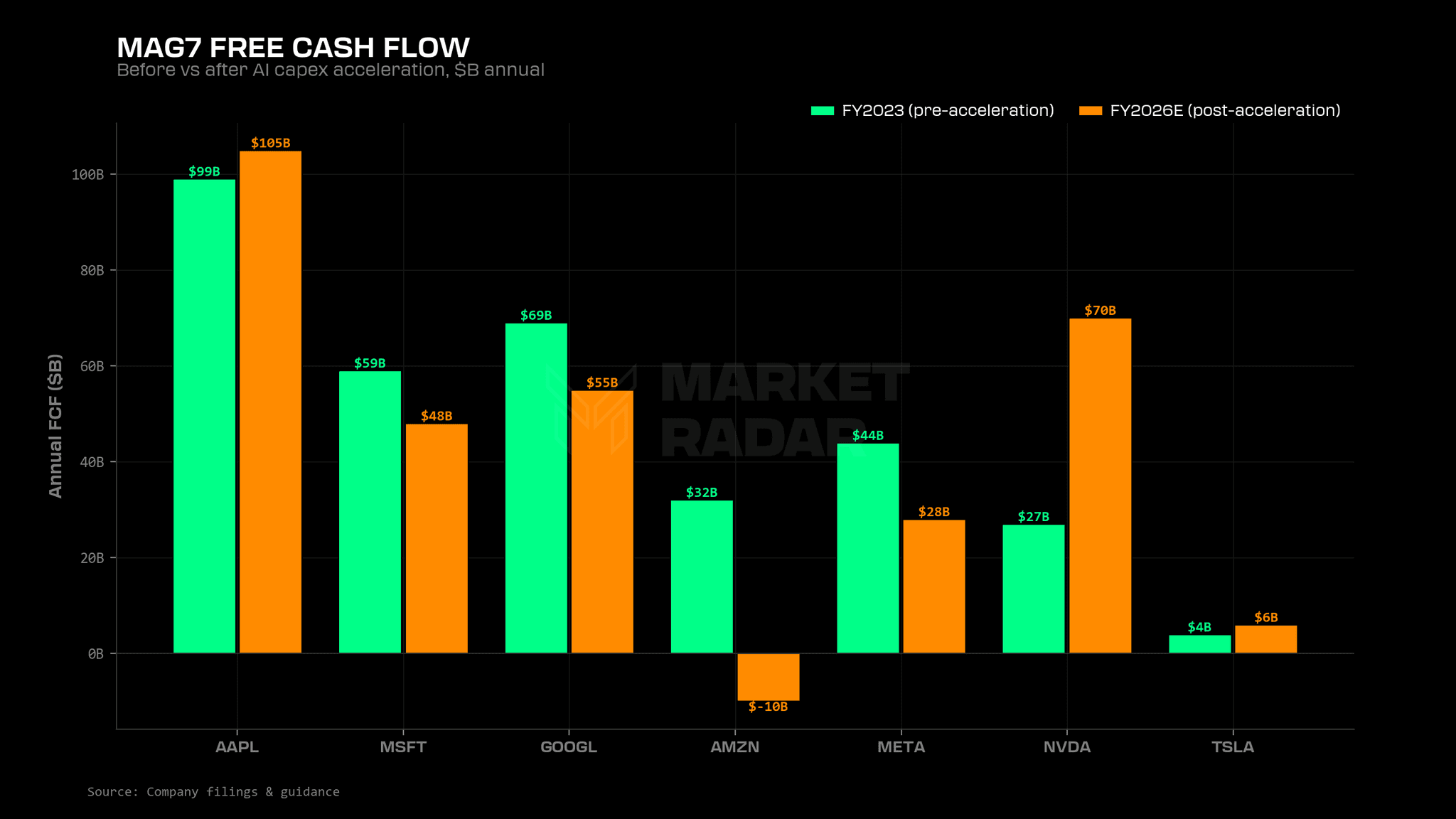
Task: Click the 0B y-axis tick label
Action: (96, 654)
